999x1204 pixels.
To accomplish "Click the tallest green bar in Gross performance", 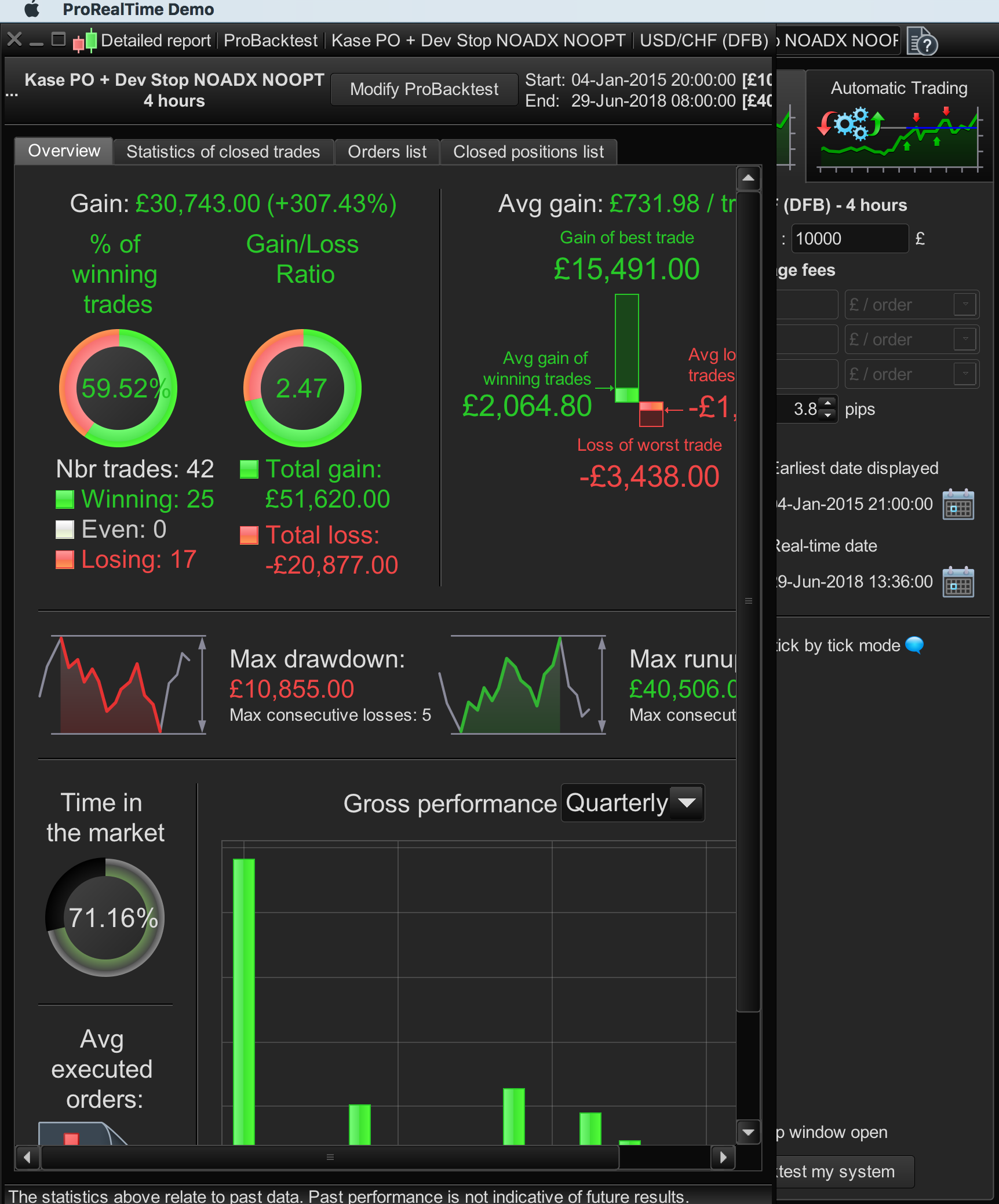I will coord(244,1002).
